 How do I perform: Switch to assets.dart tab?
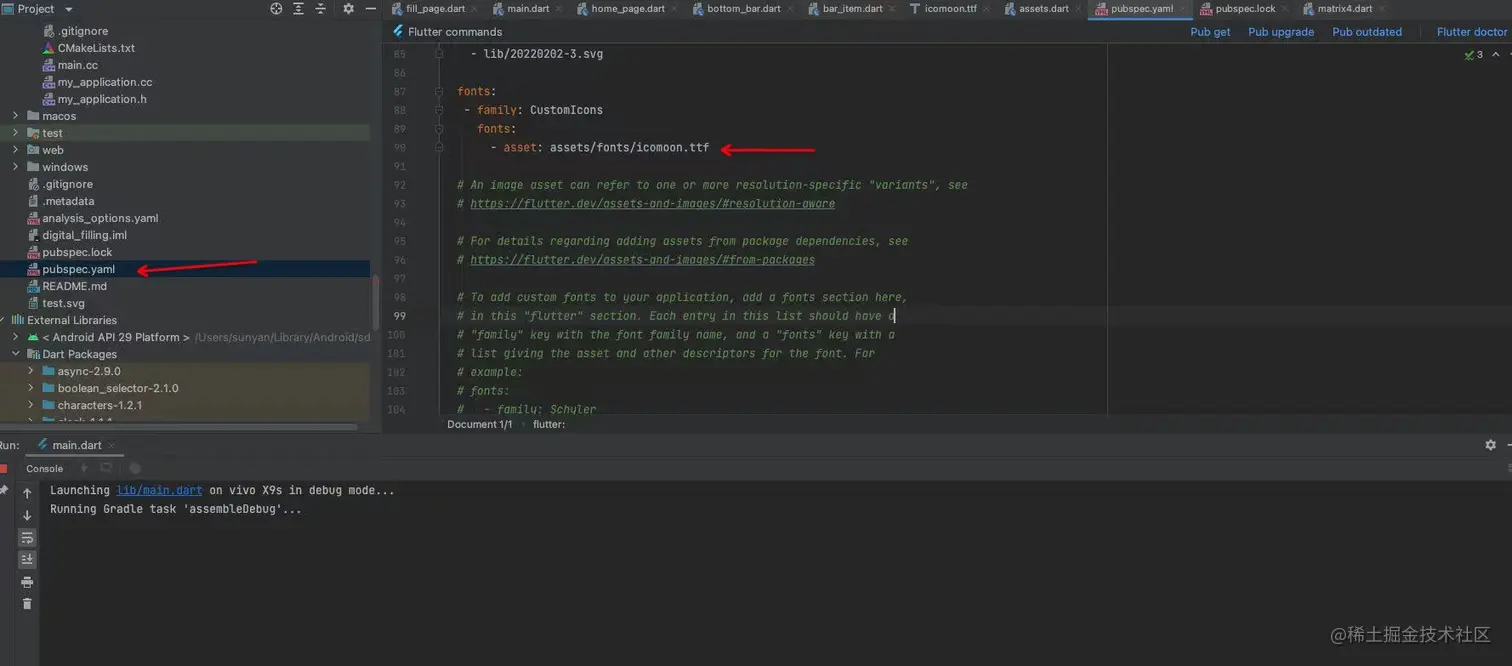click(1043, 9)
